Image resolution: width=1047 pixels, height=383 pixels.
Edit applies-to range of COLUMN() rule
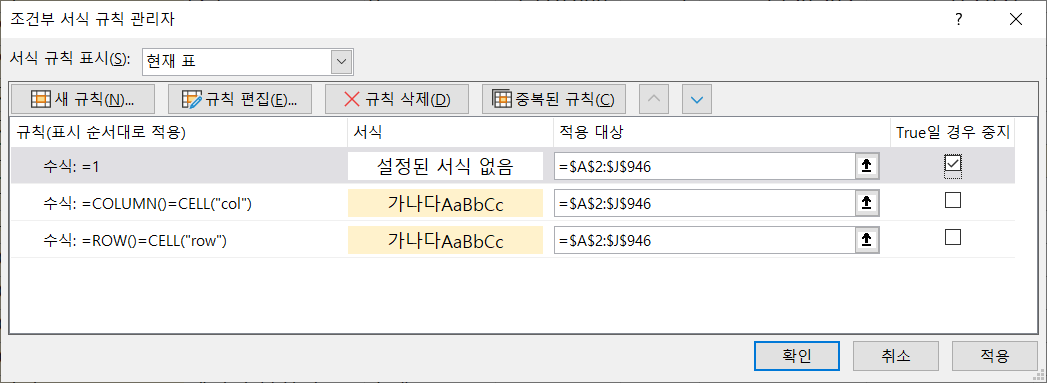[x=704, y=203]
